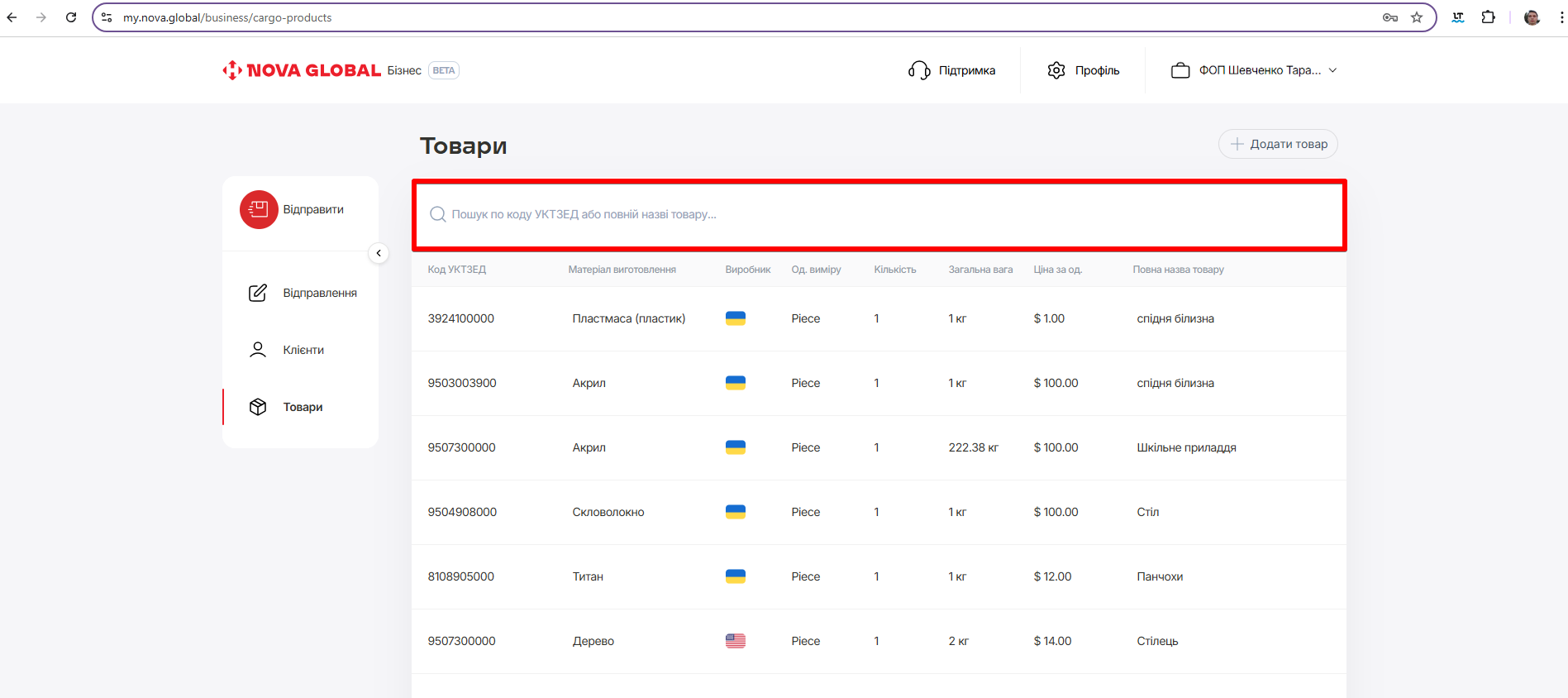
Task: Expand the ФОП Шевченко account dropdown
Action: click(x=1332, y=70)
